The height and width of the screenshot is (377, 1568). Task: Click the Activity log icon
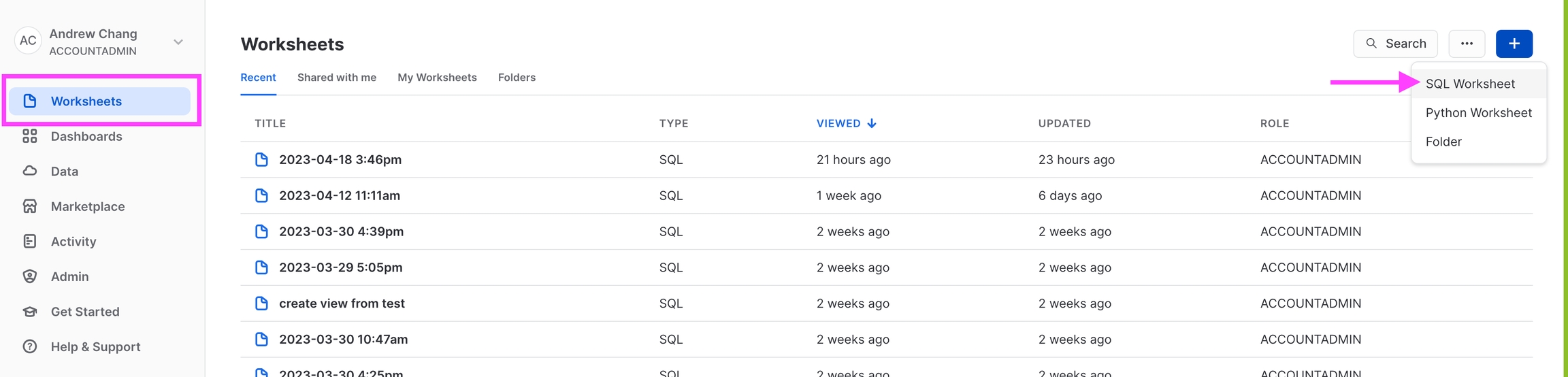point(29,242)
